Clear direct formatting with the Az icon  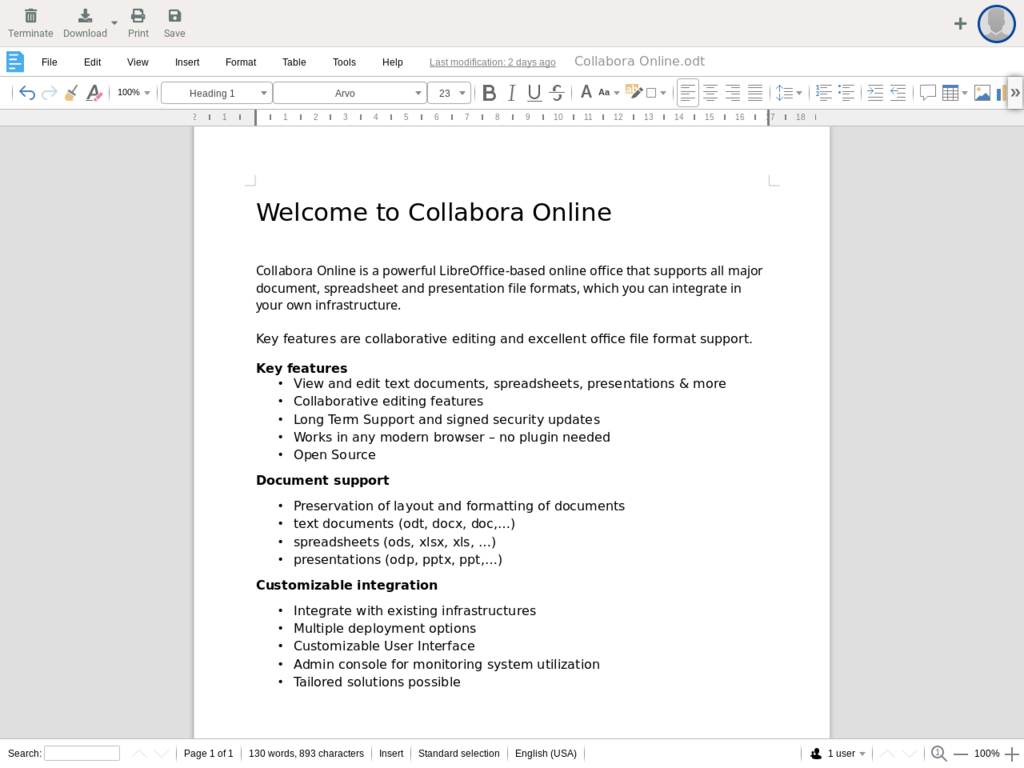point(94,92)
